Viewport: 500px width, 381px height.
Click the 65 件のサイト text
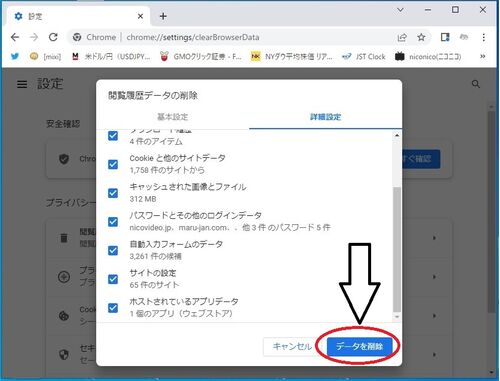(x=154, y=285)
